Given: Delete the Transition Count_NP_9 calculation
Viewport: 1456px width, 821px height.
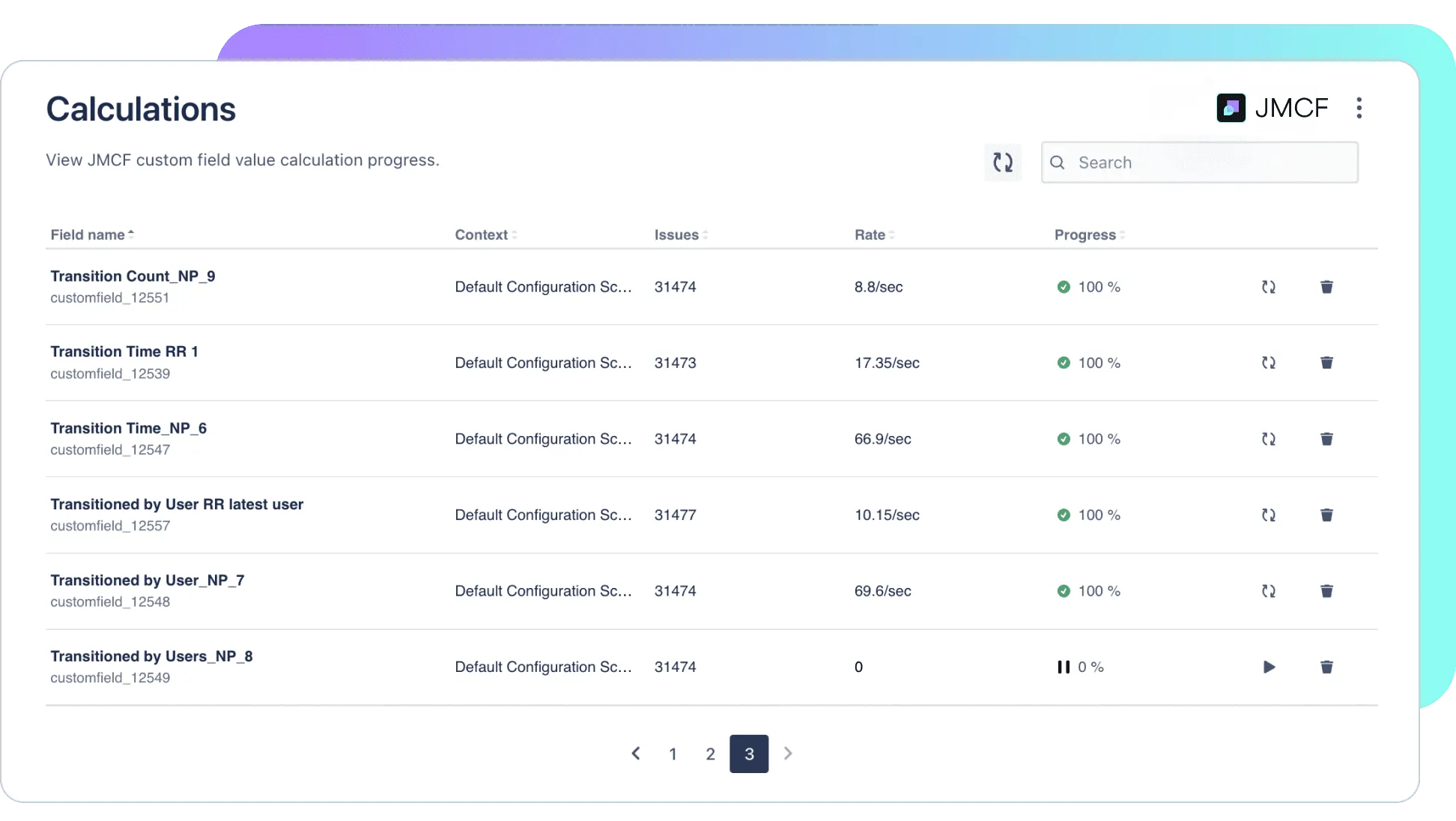Looking at the screenshot, I should click(1326, 287).
